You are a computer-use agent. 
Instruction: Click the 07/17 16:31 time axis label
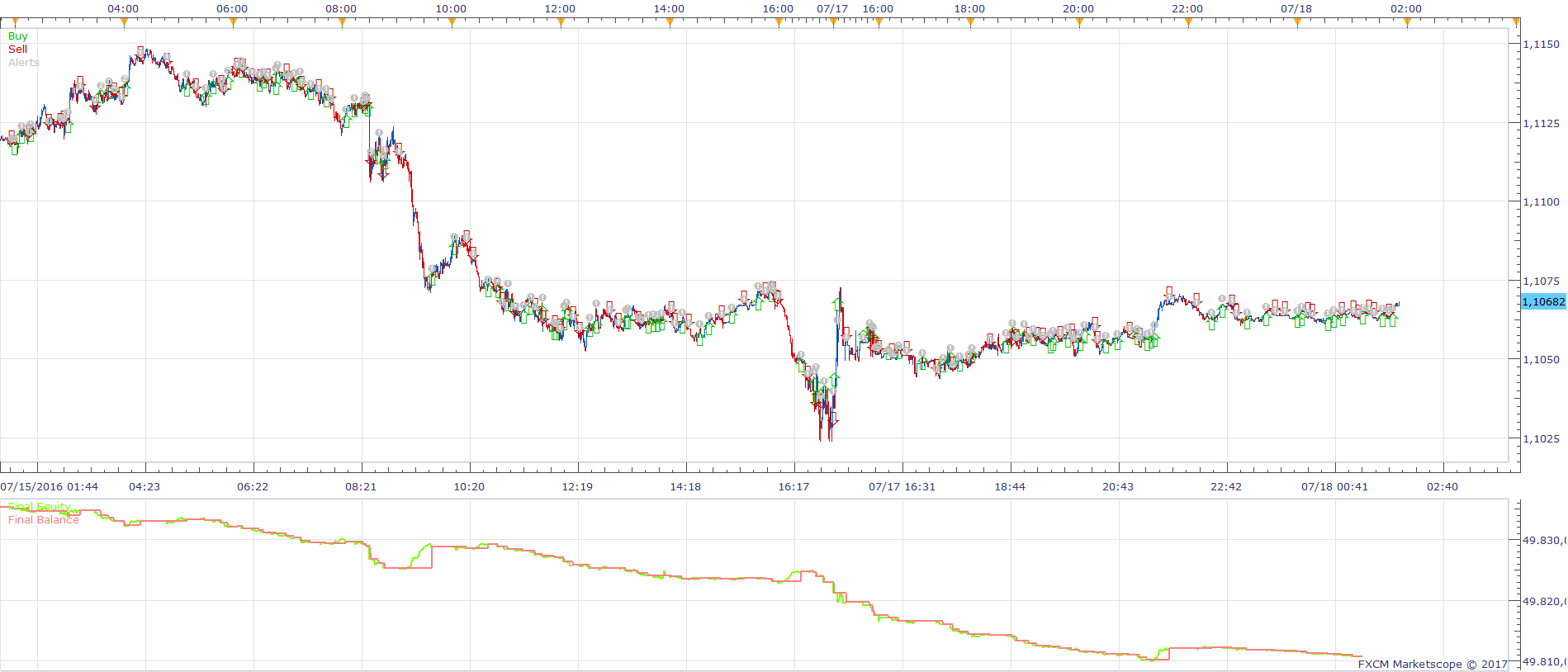[x=902, y=487]
